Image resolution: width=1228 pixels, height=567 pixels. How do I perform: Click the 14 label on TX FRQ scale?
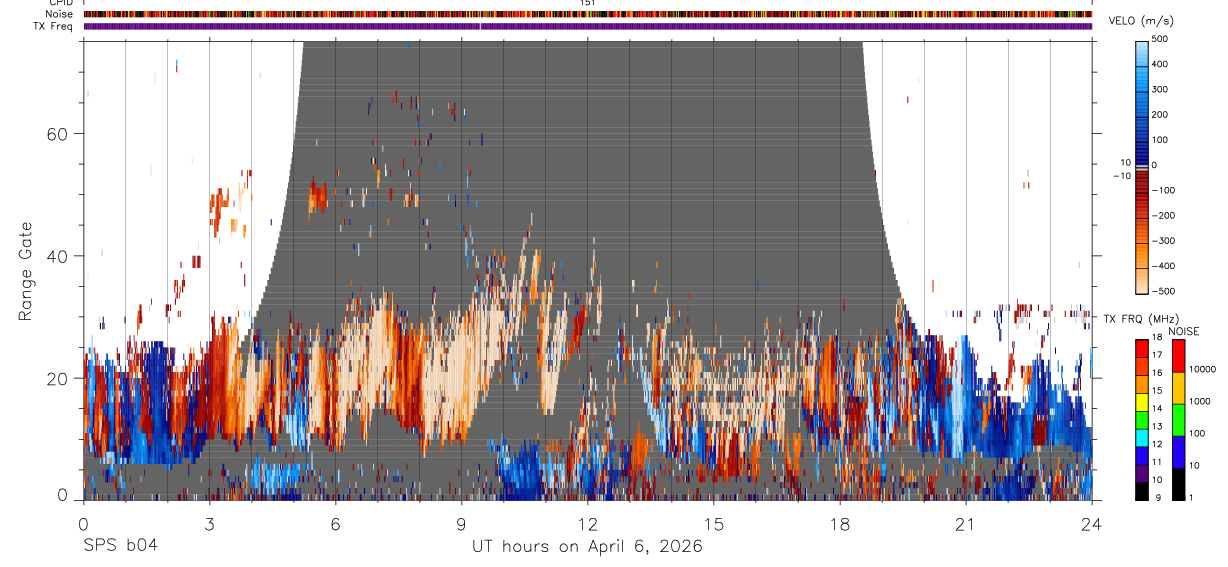tap(1158, 409)
